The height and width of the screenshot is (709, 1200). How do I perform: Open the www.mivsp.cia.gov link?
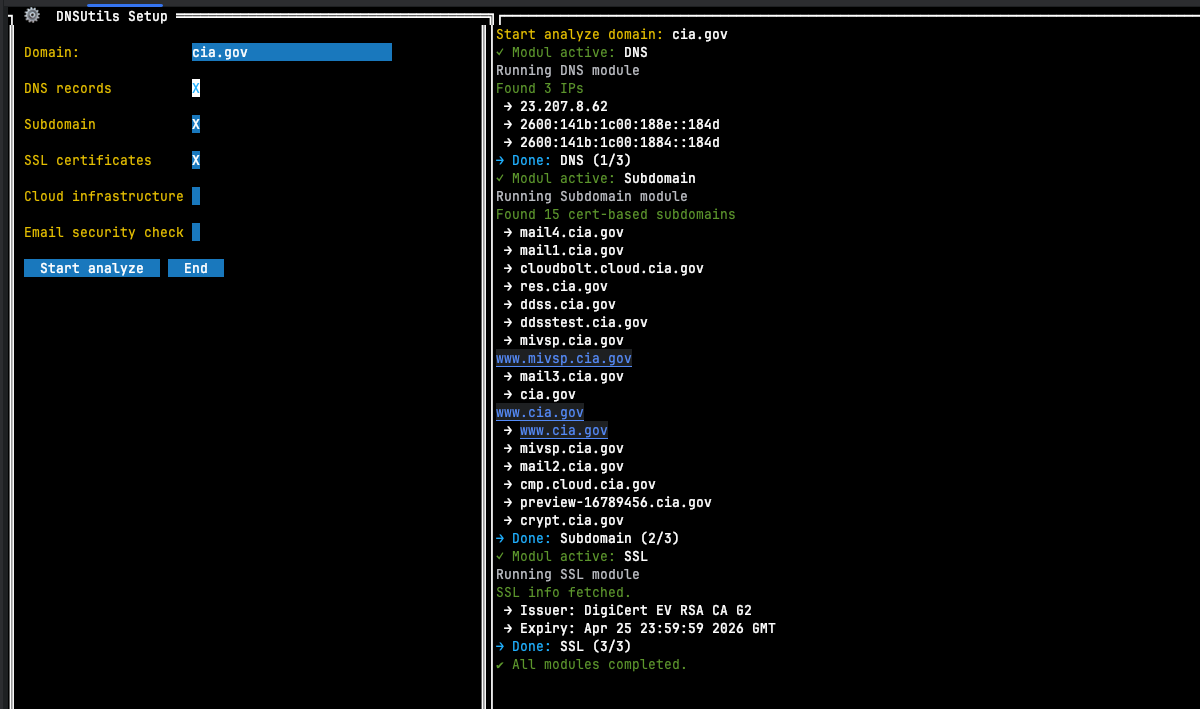pyautogui.click(x=564, y=358)
